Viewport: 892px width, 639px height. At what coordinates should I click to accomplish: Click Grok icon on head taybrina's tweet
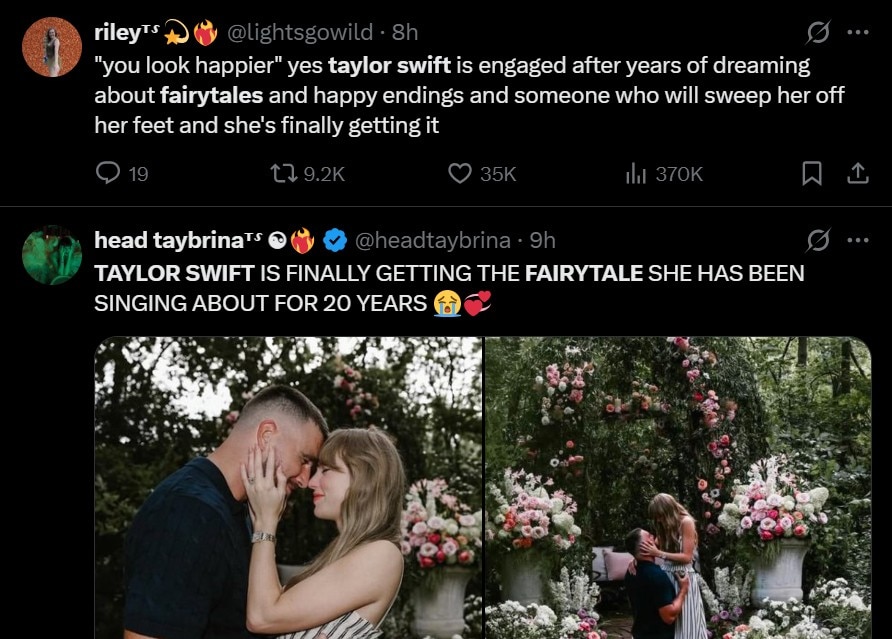(x=818, y=240)
